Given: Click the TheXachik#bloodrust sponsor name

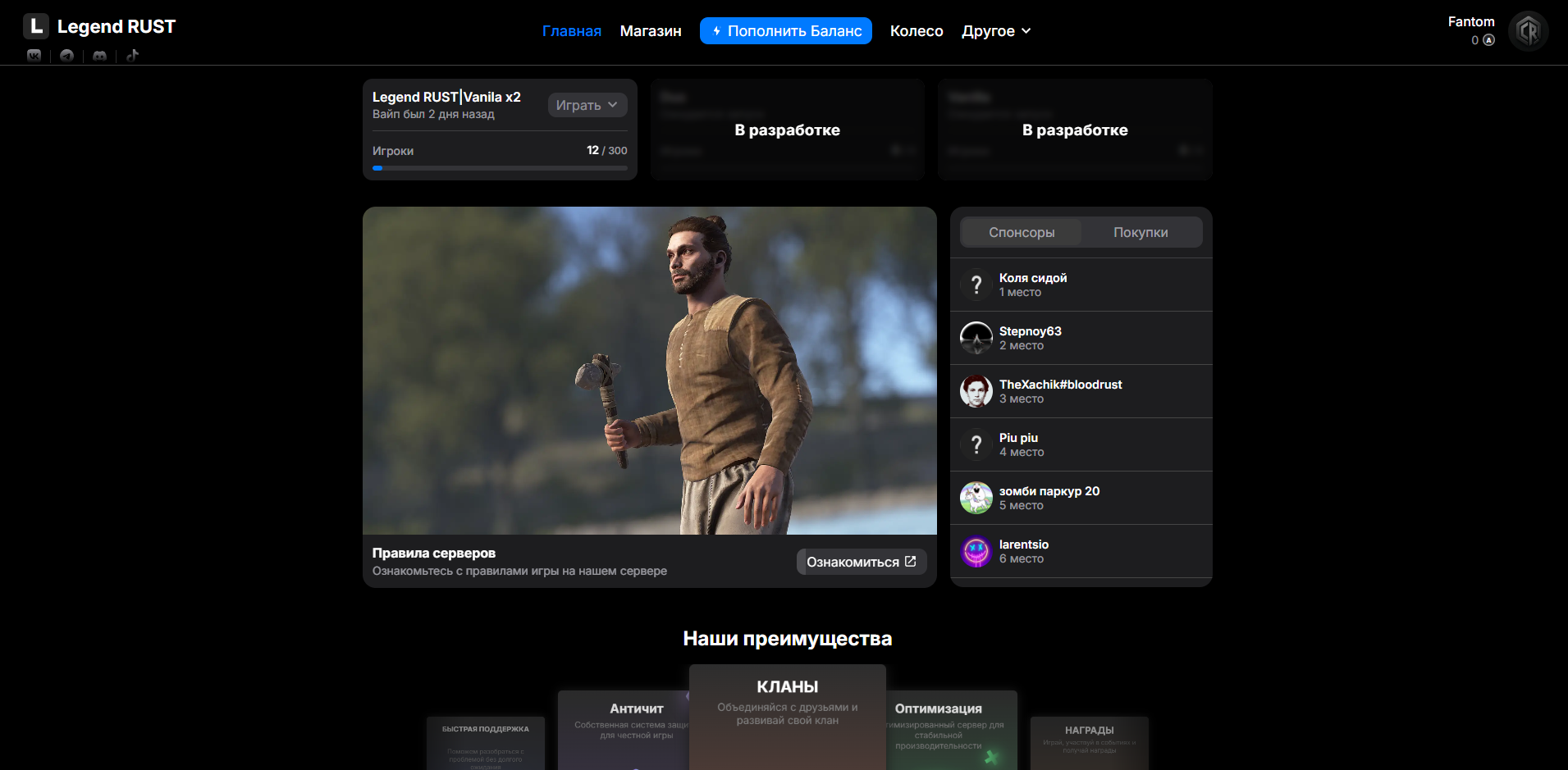Looking at the screenshot, I should point(1061,385).
